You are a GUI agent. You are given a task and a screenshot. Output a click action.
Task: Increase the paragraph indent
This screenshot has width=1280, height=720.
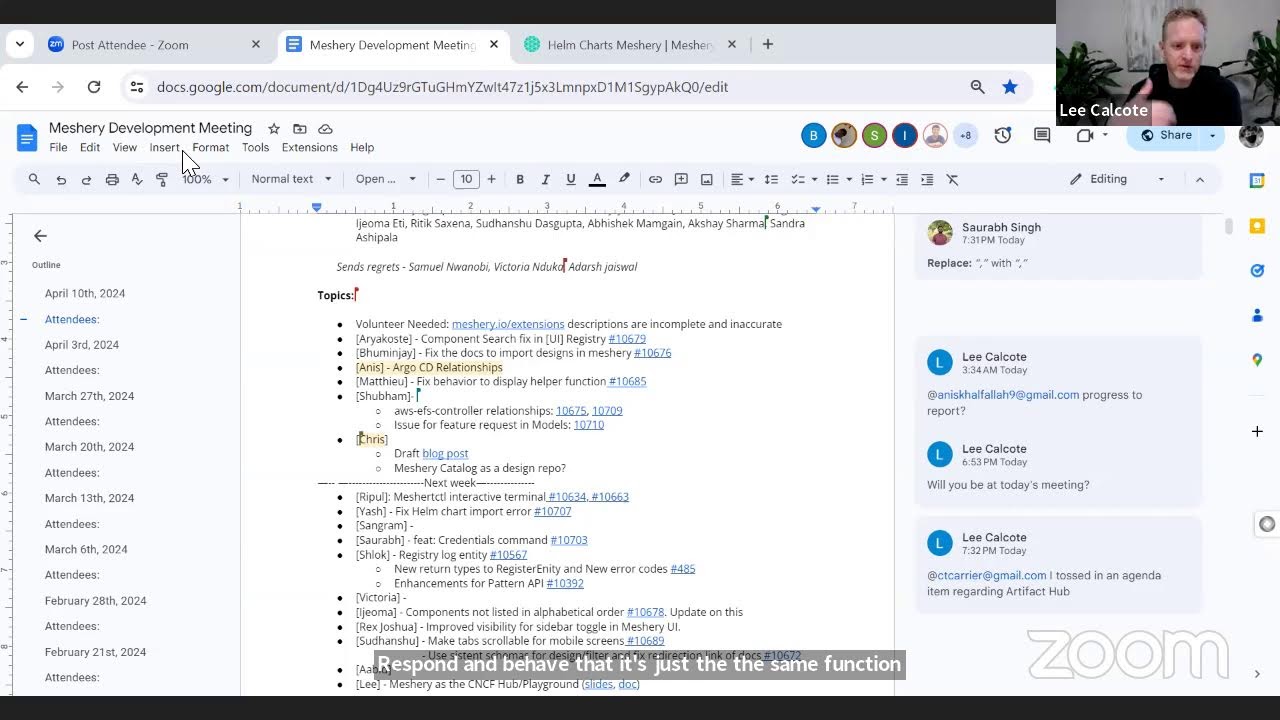coord(927,179)
